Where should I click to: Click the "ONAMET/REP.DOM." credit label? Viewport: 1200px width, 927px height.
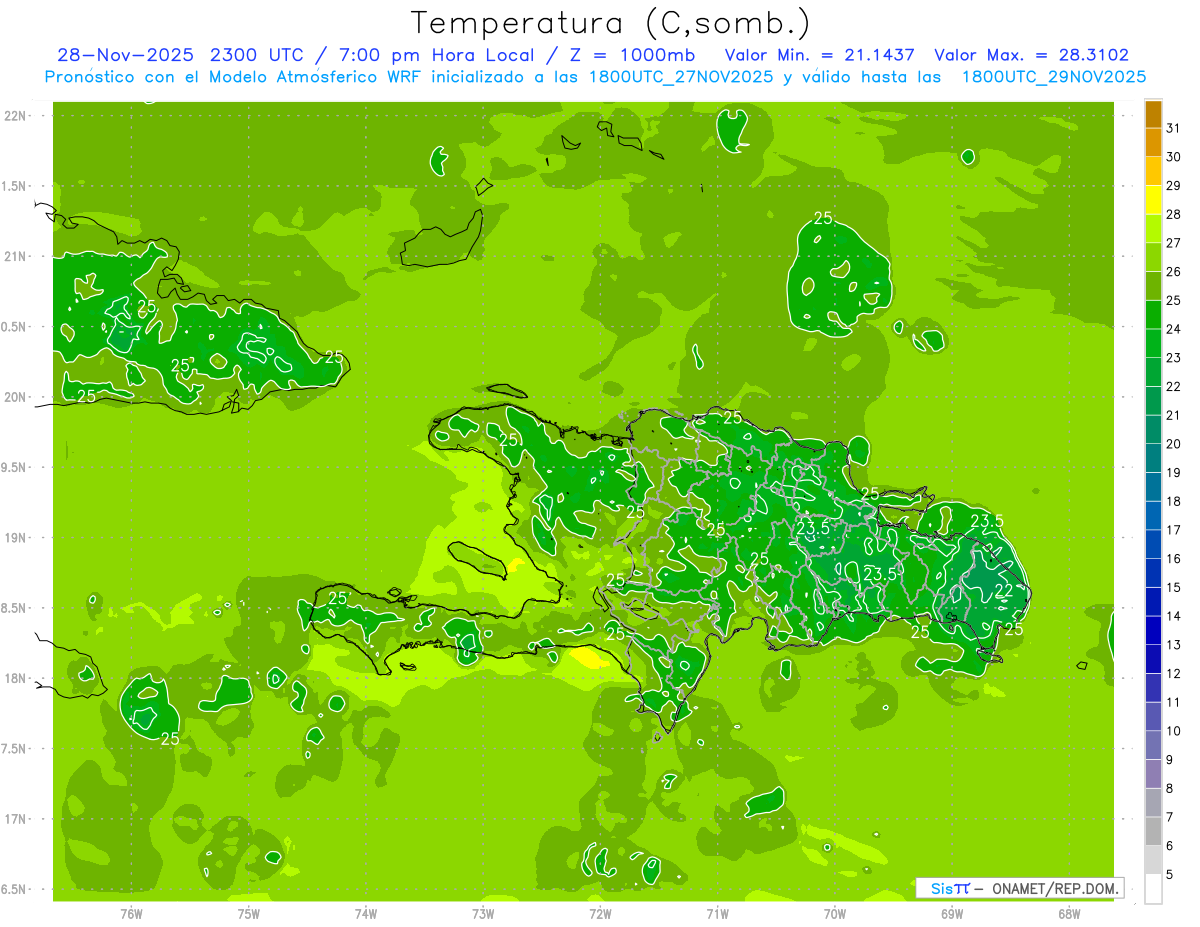pyautogui.click(x=1055, y=888)
